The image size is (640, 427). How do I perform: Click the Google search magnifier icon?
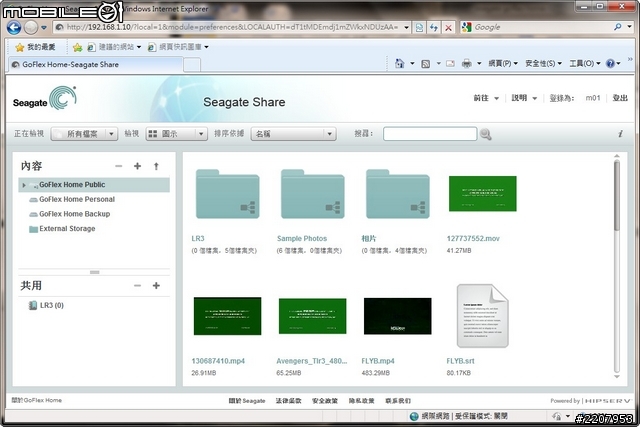(618, 27)
